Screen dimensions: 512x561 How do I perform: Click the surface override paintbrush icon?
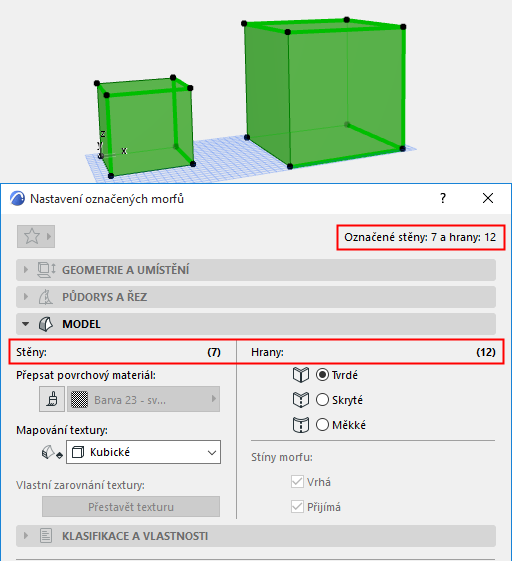(x=52, y=399)
